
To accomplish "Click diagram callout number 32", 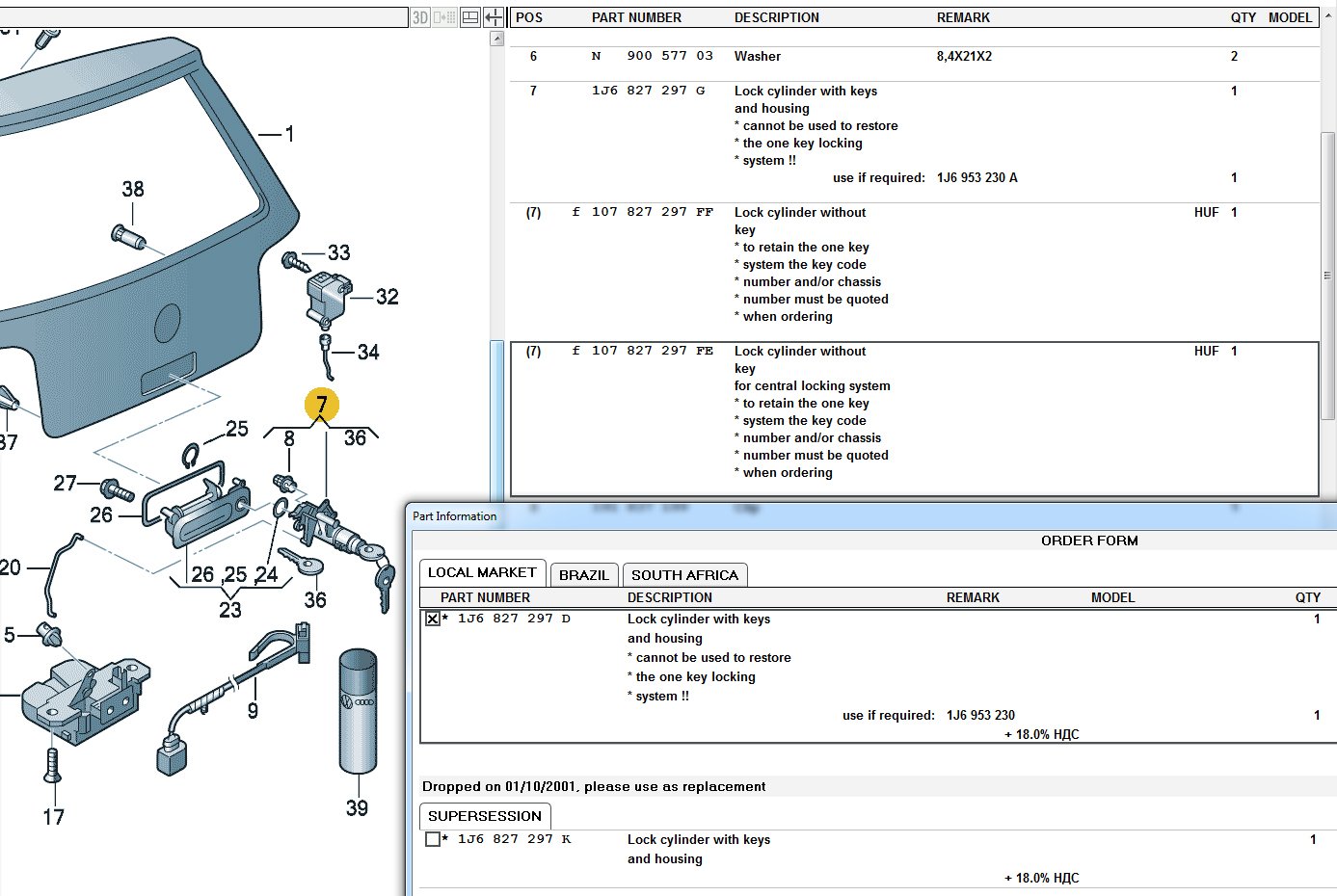I will (388, 297).
